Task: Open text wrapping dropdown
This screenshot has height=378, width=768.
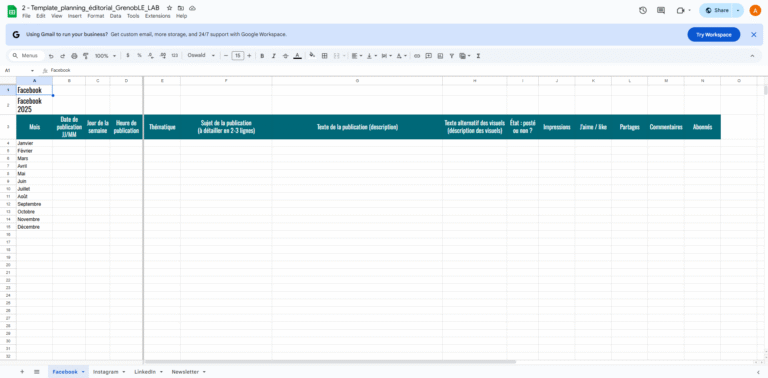Action: pos(386,56)
